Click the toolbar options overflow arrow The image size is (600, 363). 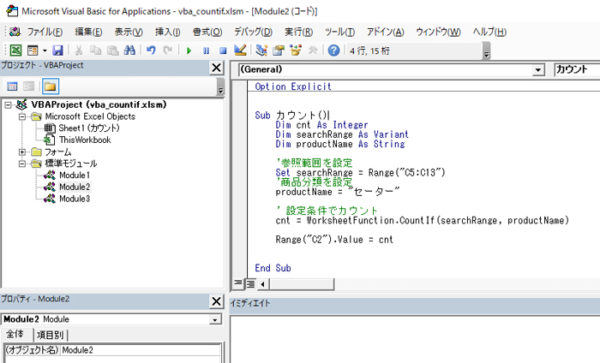[x=486, y=51]
